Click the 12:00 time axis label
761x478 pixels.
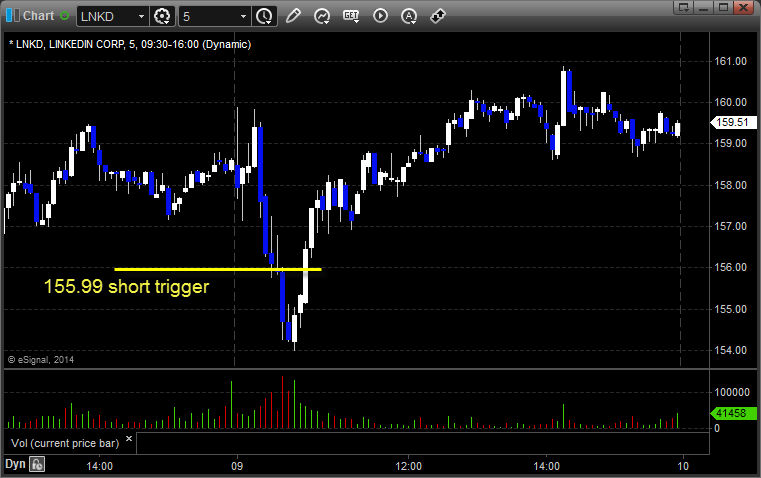point(409,466)
